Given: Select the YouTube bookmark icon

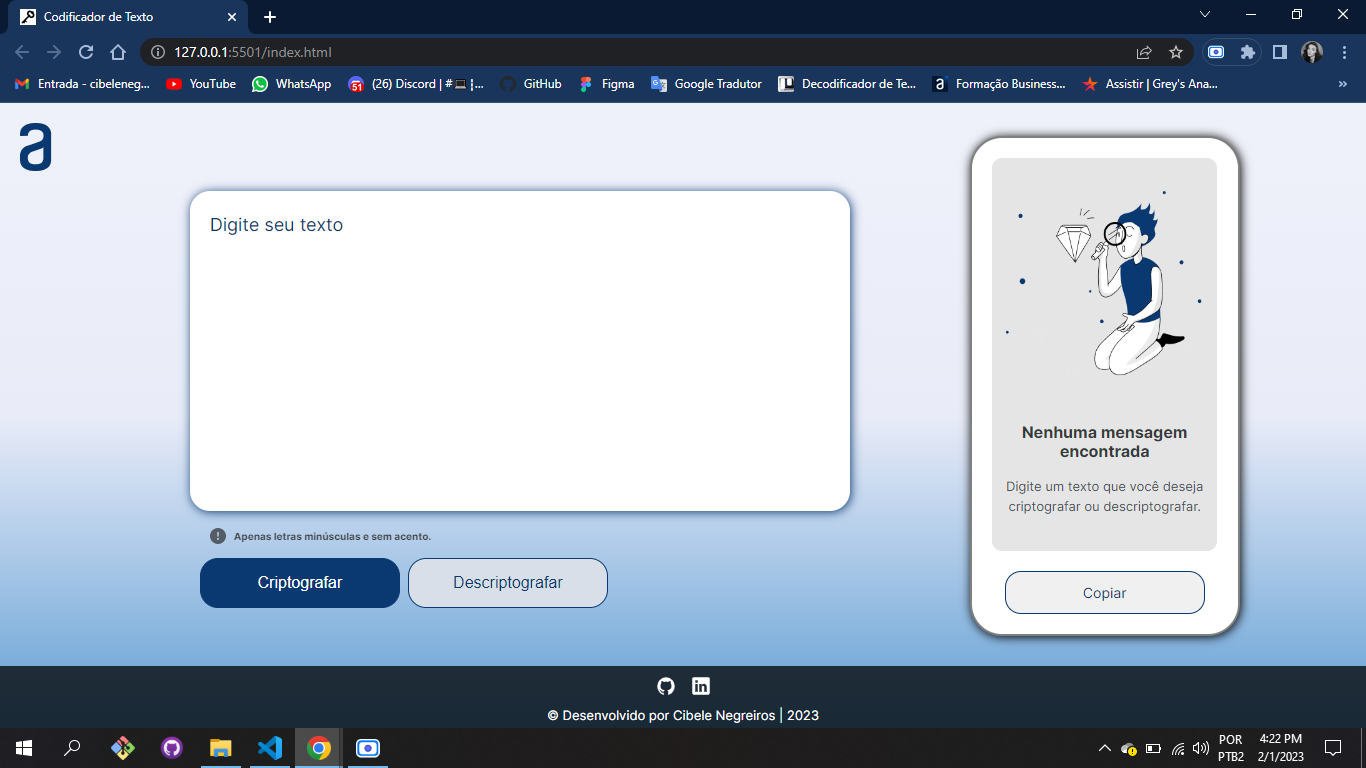Looking at the screenshot, I should (x=172, y=84).
